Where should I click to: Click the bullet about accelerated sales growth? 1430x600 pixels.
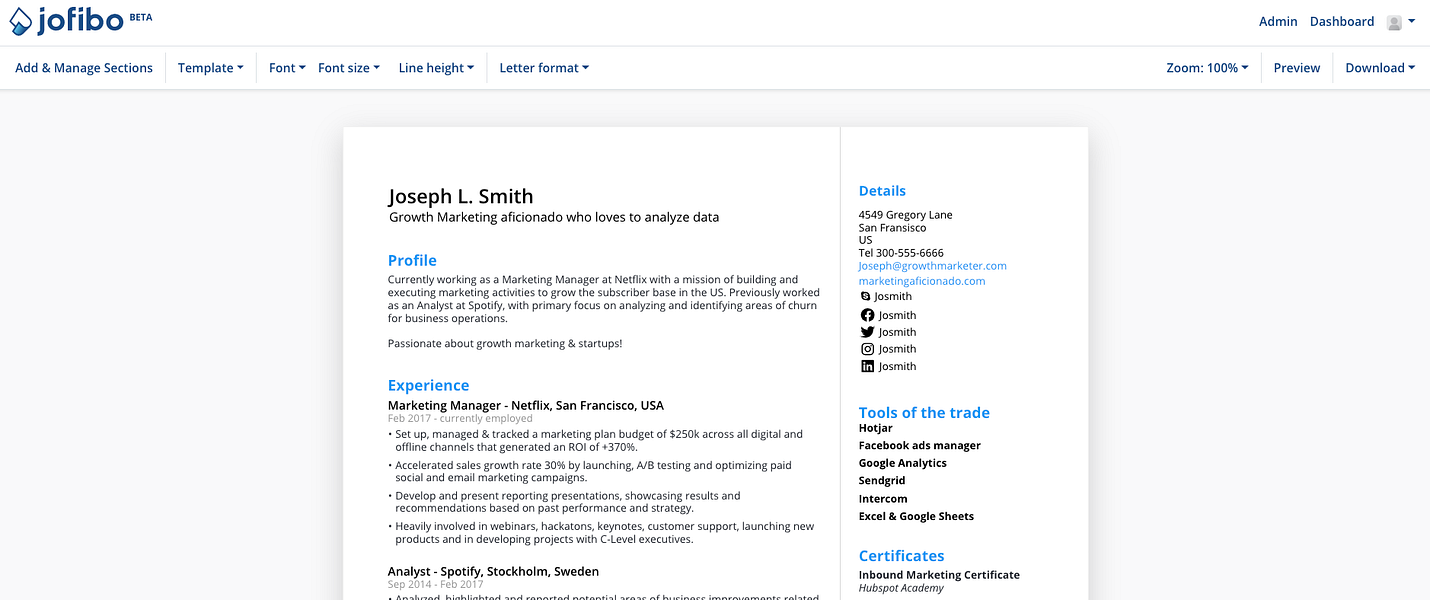592,471
